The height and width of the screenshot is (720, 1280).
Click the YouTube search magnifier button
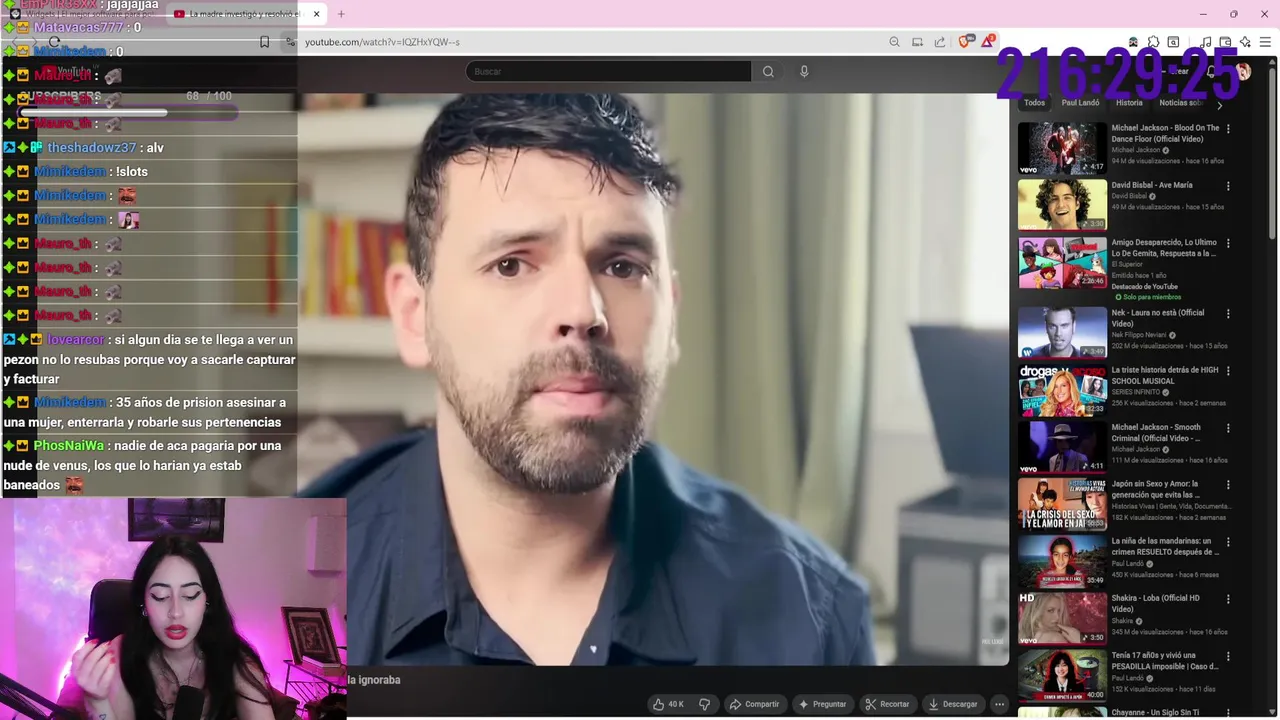[x=768, y=71]
